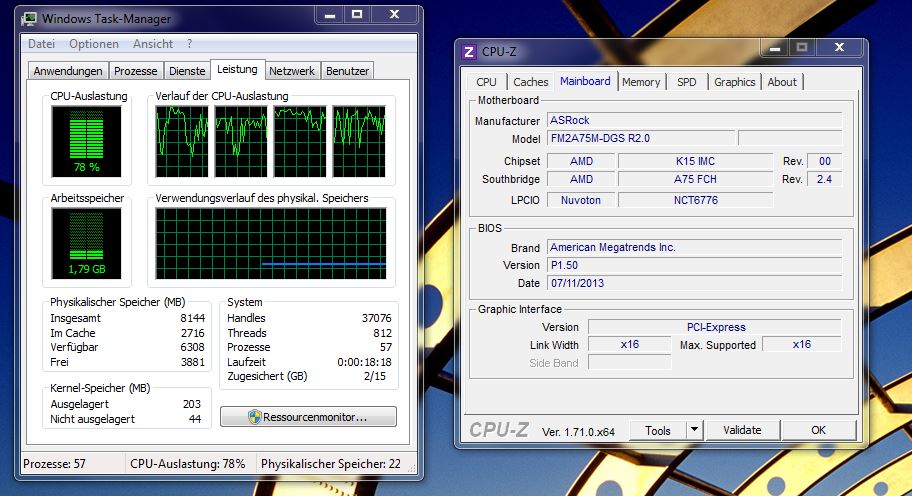The height and width of the screenshot is (496, 912).
Task: Click the second CPU core history graph
Action: 241,141
